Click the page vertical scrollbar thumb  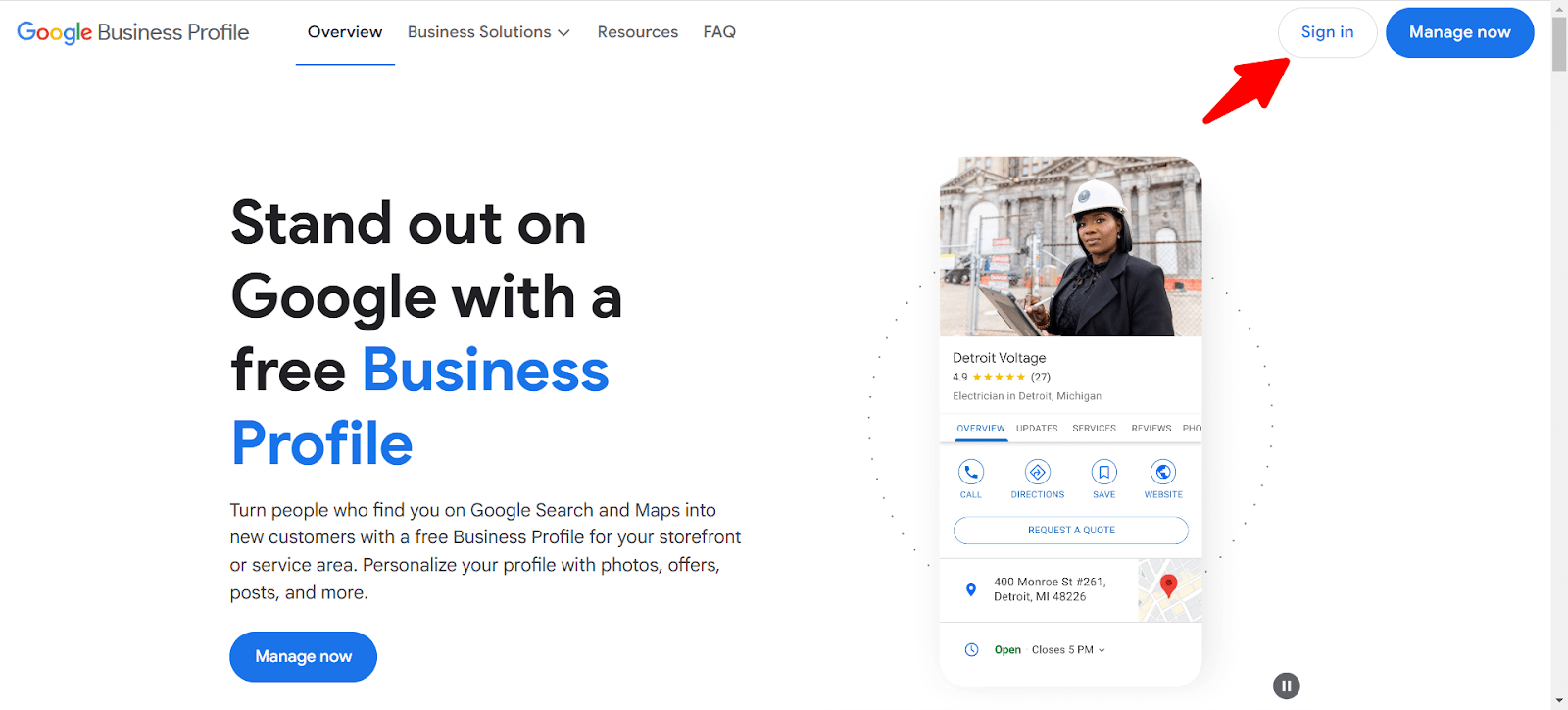coord(1559,43)
